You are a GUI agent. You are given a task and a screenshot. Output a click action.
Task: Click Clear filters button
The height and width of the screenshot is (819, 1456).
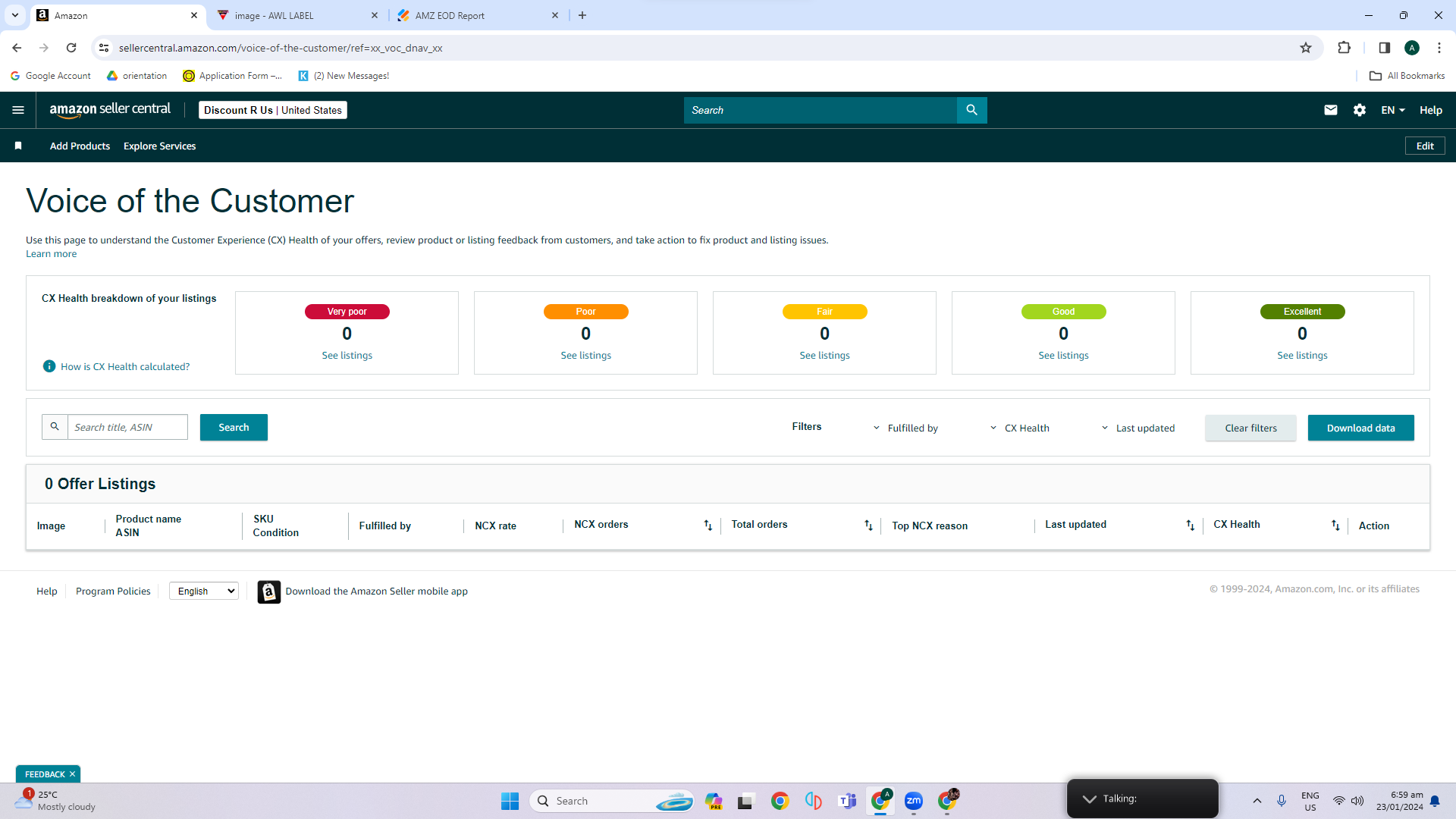[1250, 428]
